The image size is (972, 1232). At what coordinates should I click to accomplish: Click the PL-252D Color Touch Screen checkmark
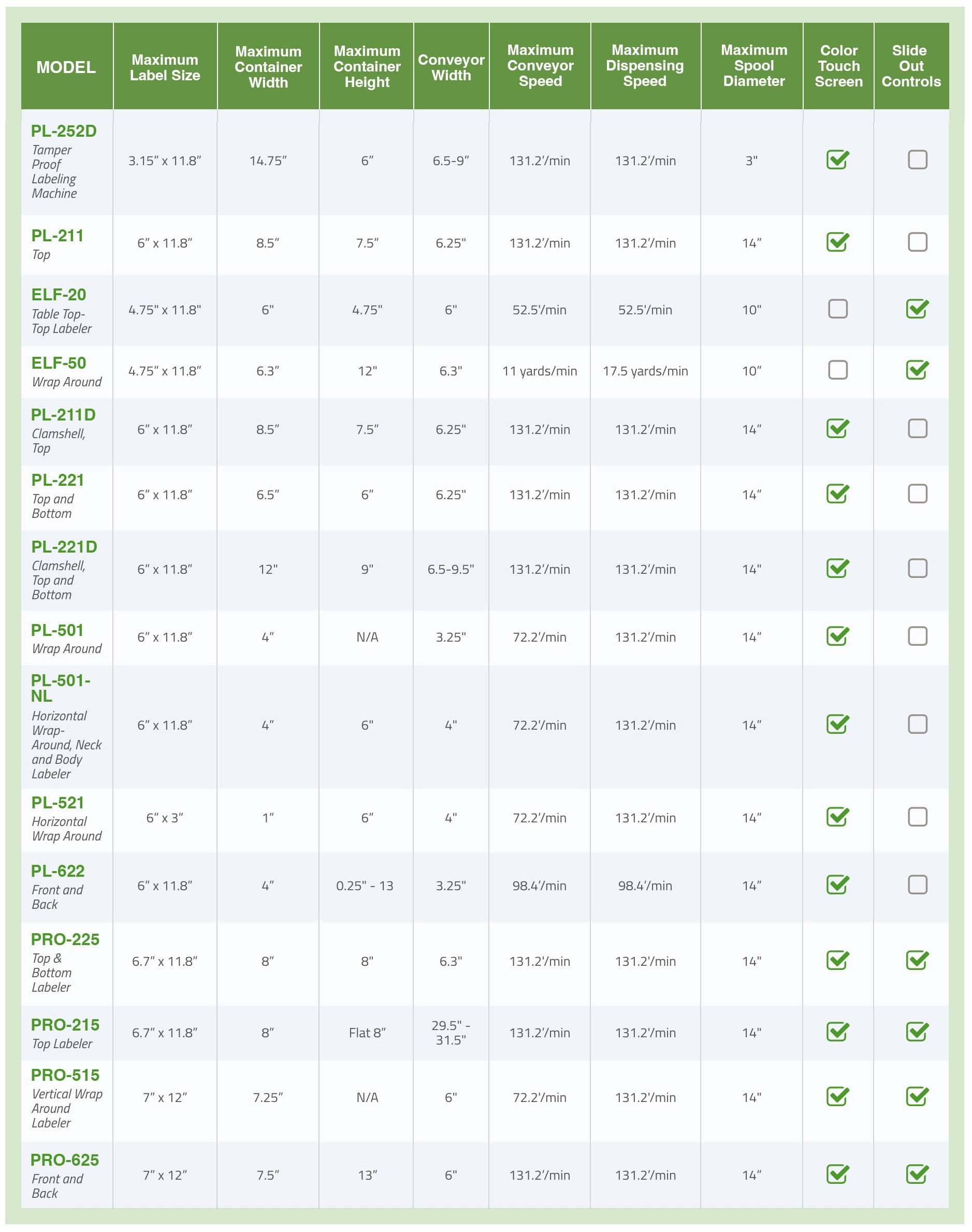[837, 160]
